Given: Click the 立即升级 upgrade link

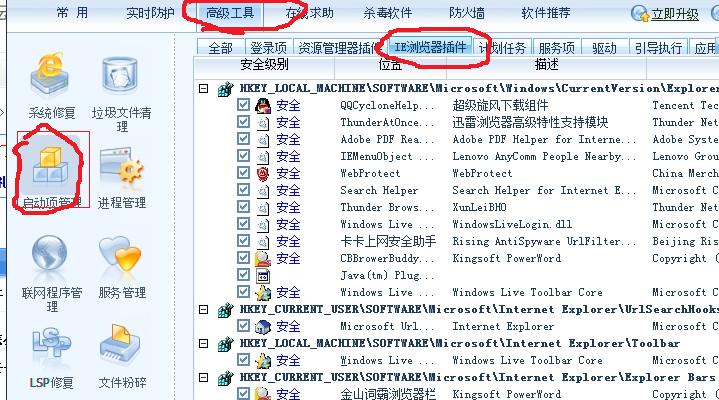Looking at the screenshot, I should coord(675,14).
